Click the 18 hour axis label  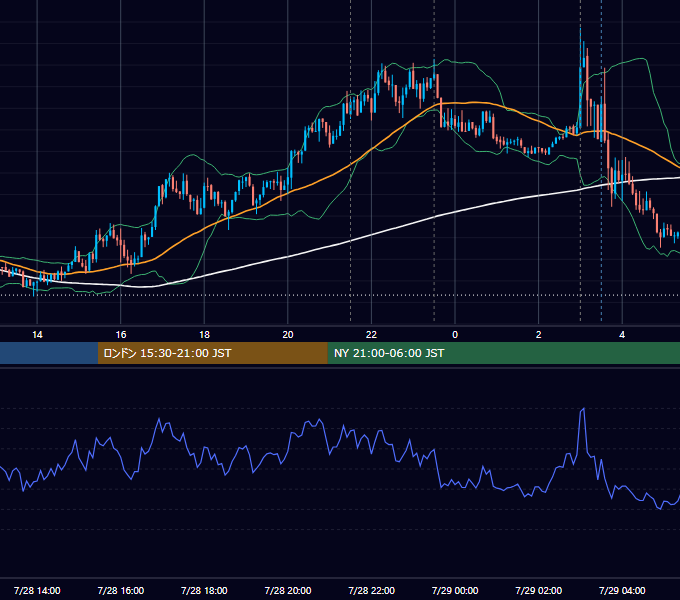pos(204,335)
